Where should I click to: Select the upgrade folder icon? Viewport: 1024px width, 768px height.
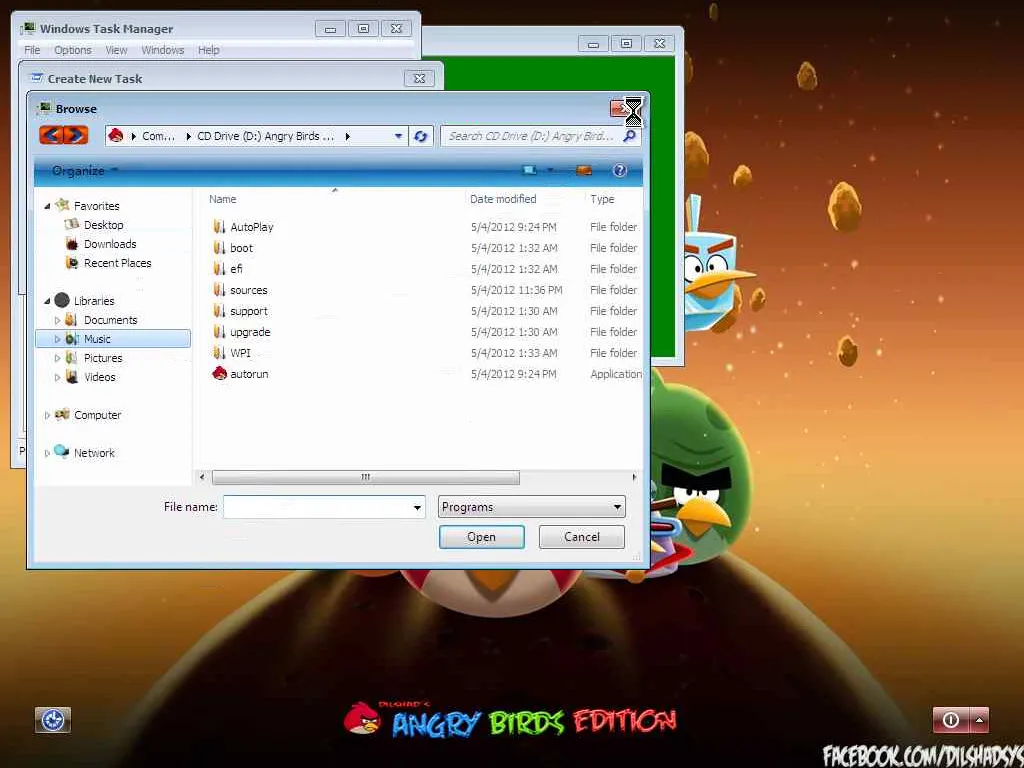(219, 332)
